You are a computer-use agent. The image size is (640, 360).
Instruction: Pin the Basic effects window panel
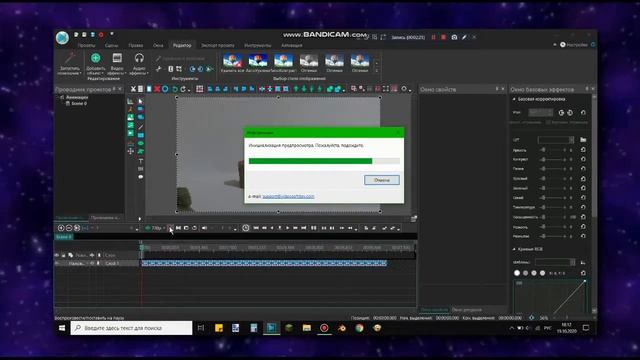(587, 89)
